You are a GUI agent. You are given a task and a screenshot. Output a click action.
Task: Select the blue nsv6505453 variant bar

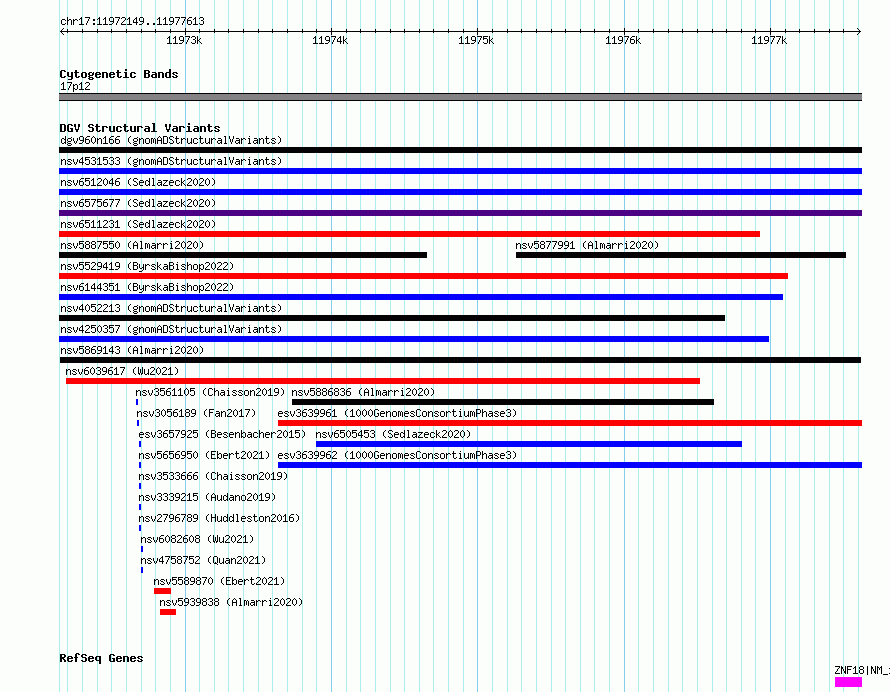tap(529, 444)
